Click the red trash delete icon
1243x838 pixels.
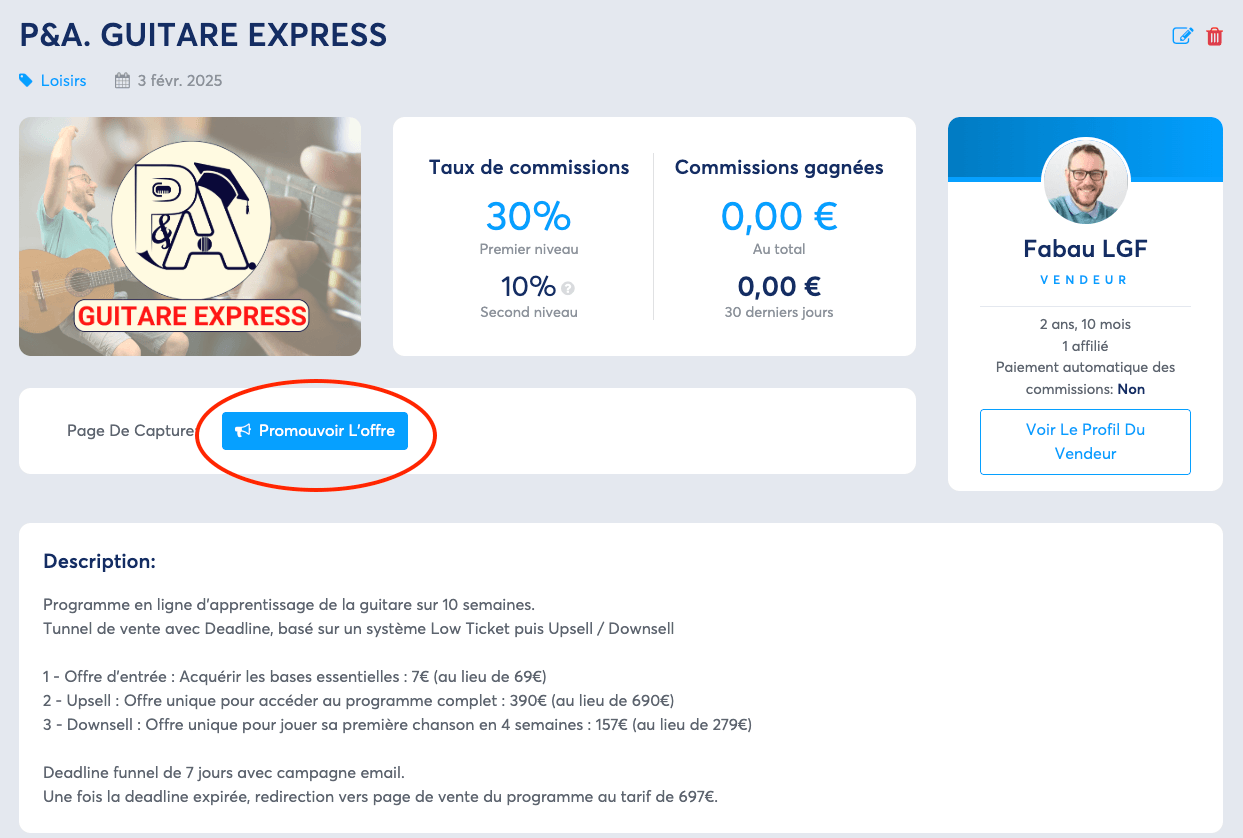[x=1215, y=37]
